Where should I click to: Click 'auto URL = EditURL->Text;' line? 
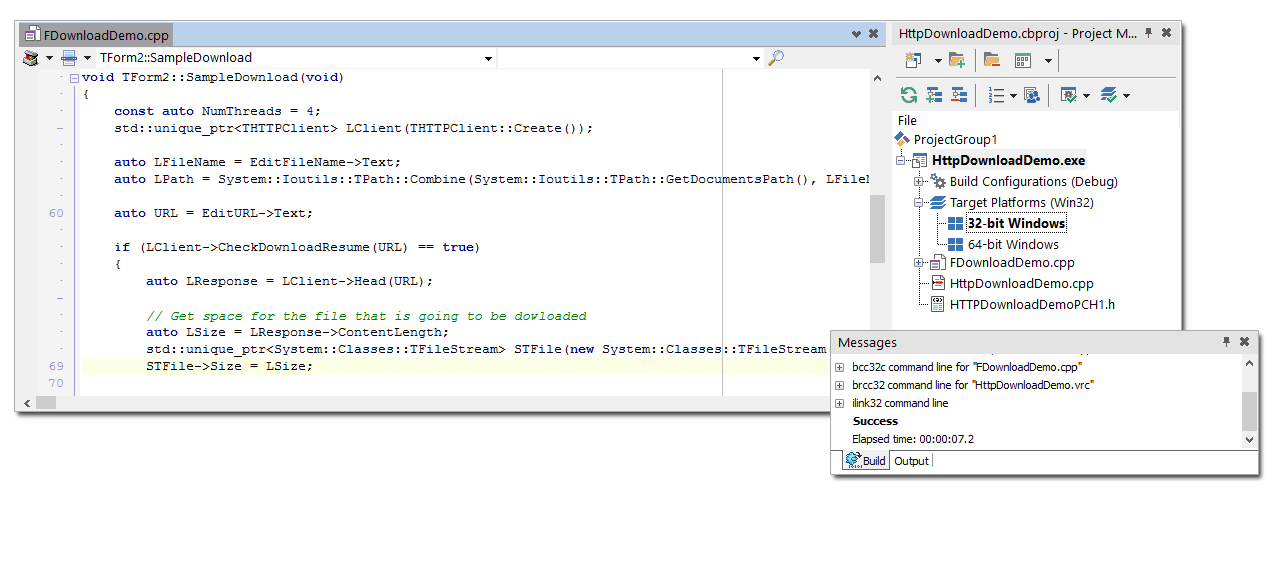click(x=213, y=213)
